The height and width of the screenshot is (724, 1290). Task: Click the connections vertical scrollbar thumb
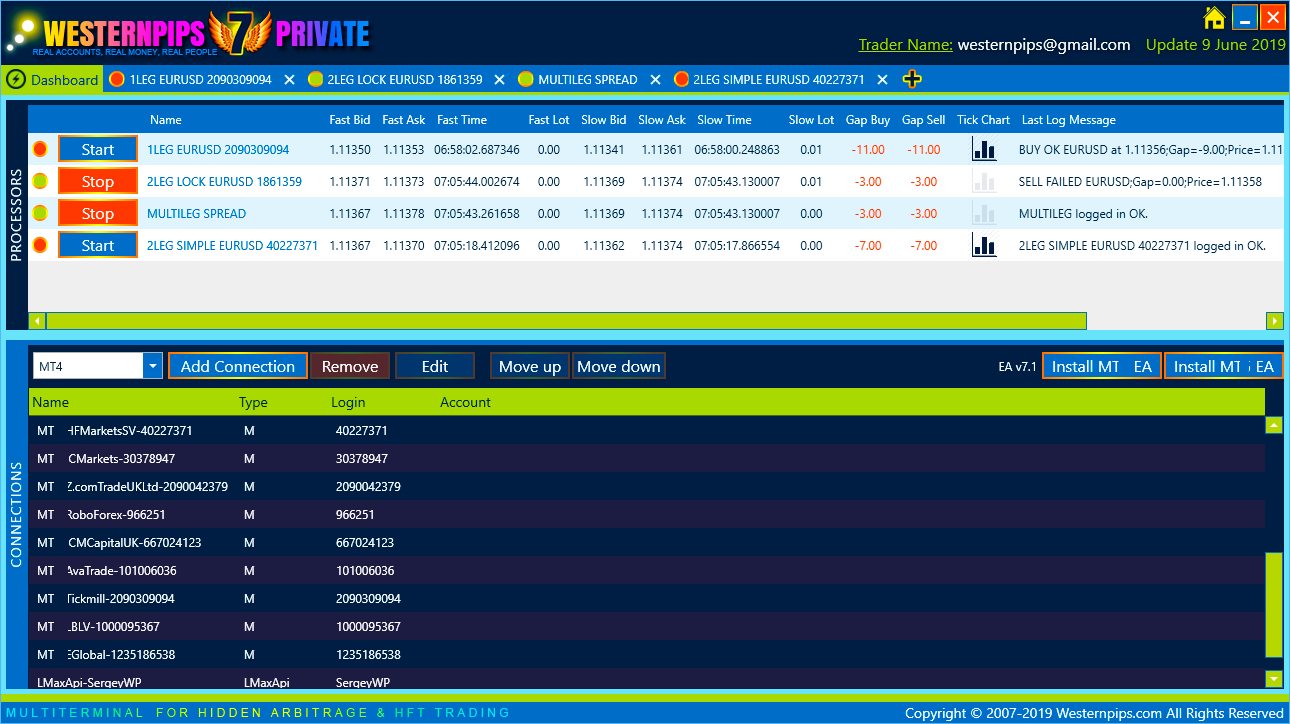coord(1274,604)
